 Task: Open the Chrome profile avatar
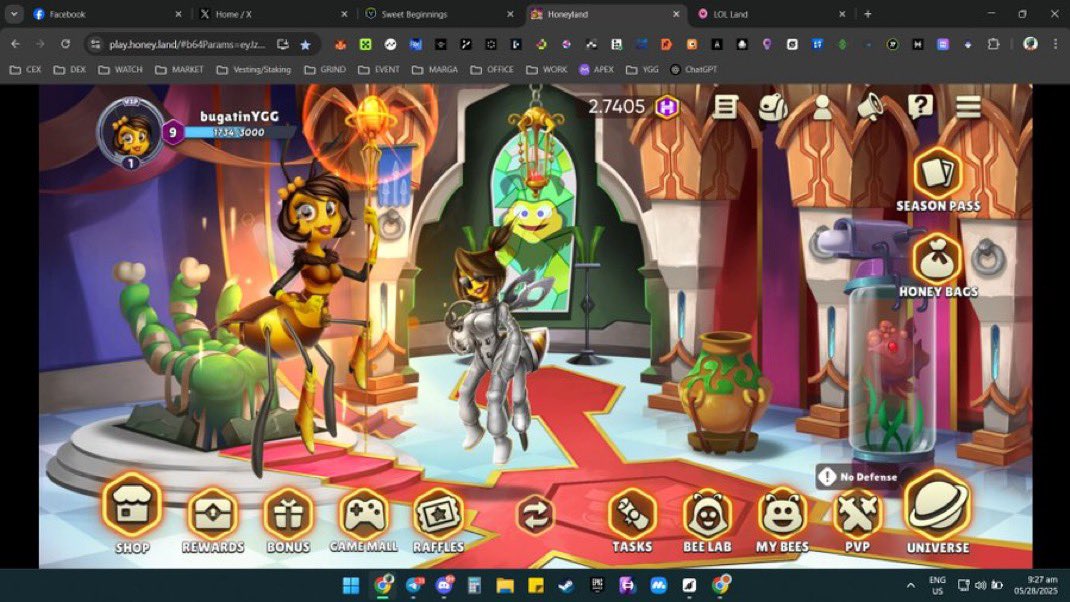(x=1030, y=44)
